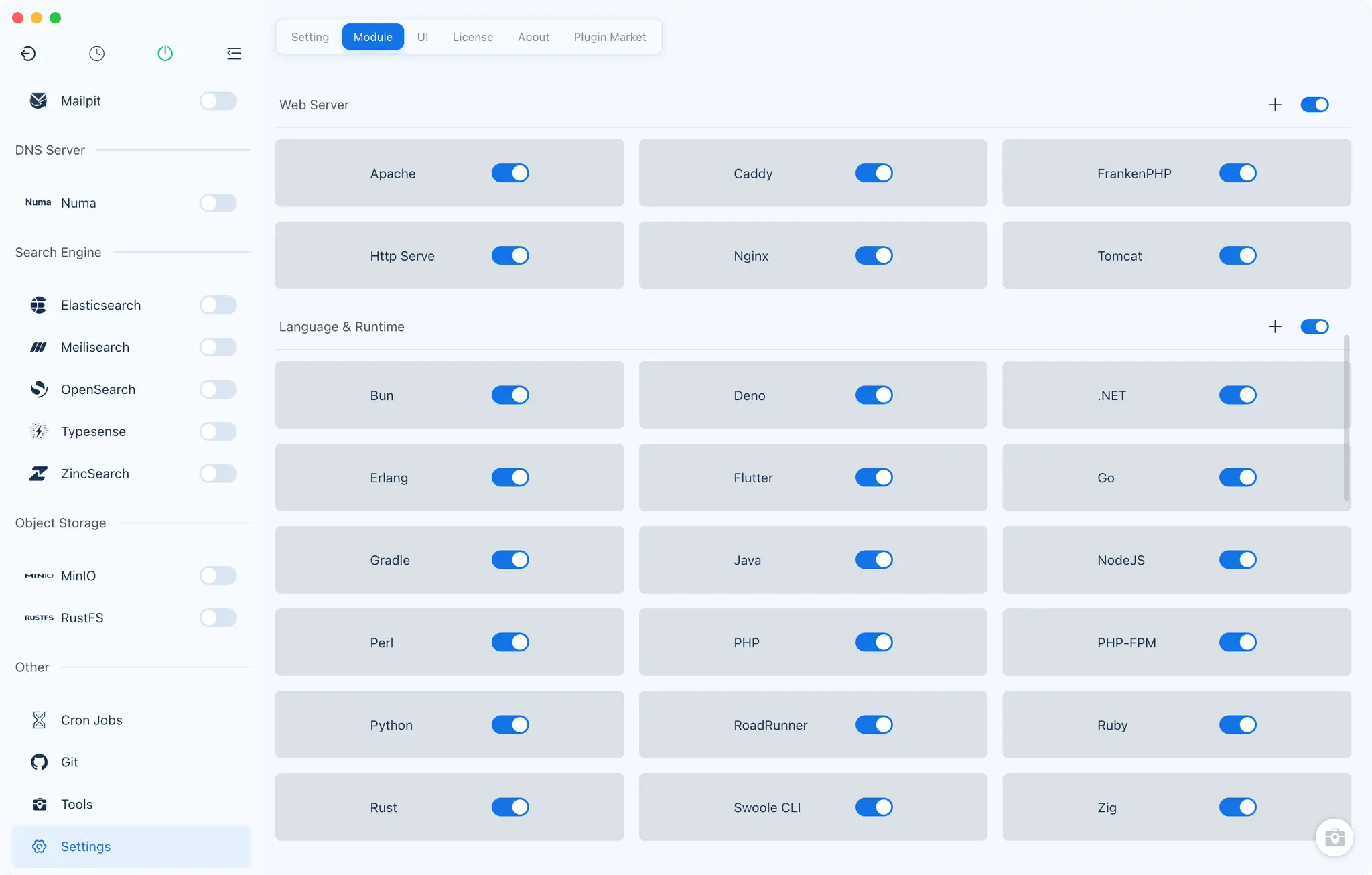Image resolution: width=1372 pixels, height=875 pixels.
Task: Turn off the Tomcat module
Action: pos(1238,255)
